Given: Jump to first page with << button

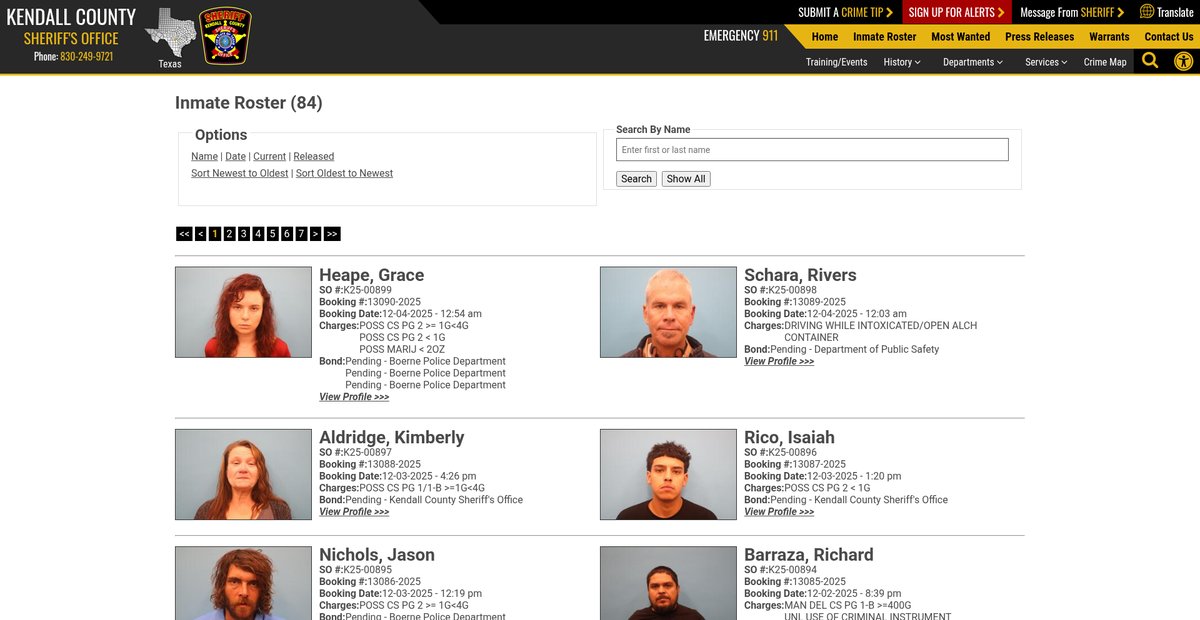Looking at the screenshot, I should [x=184, y=234].
